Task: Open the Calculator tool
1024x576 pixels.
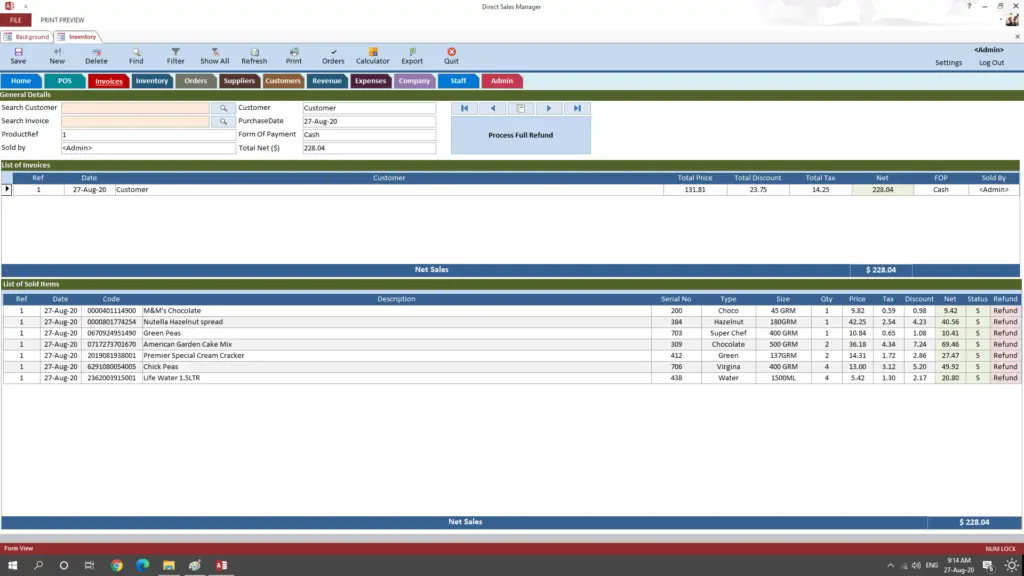Action: coord(372,54)
